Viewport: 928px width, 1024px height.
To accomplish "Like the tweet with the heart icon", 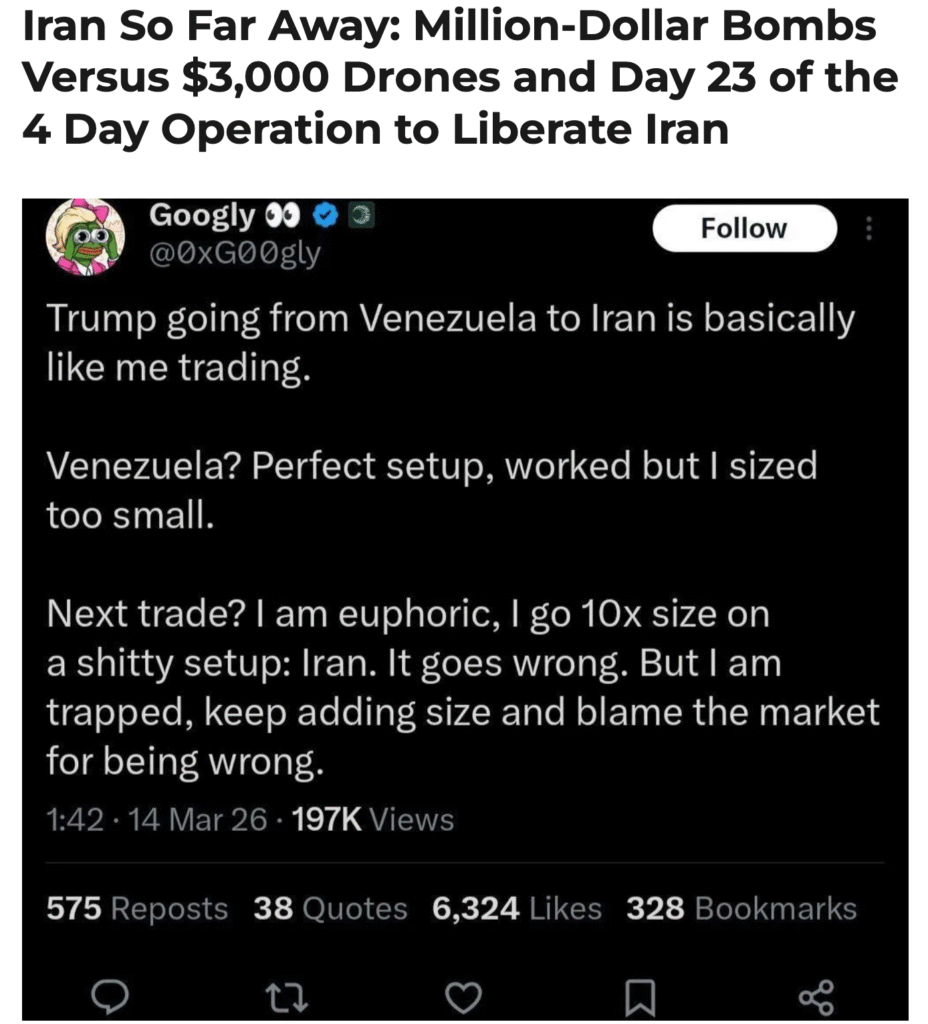I will point(463,995).
